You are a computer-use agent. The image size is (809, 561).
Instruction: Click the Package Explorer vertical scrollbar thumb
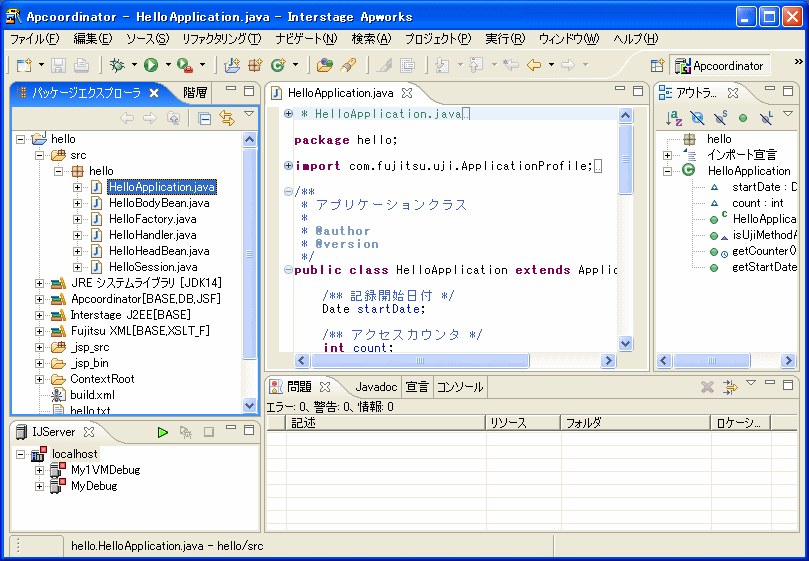[249, 253]
